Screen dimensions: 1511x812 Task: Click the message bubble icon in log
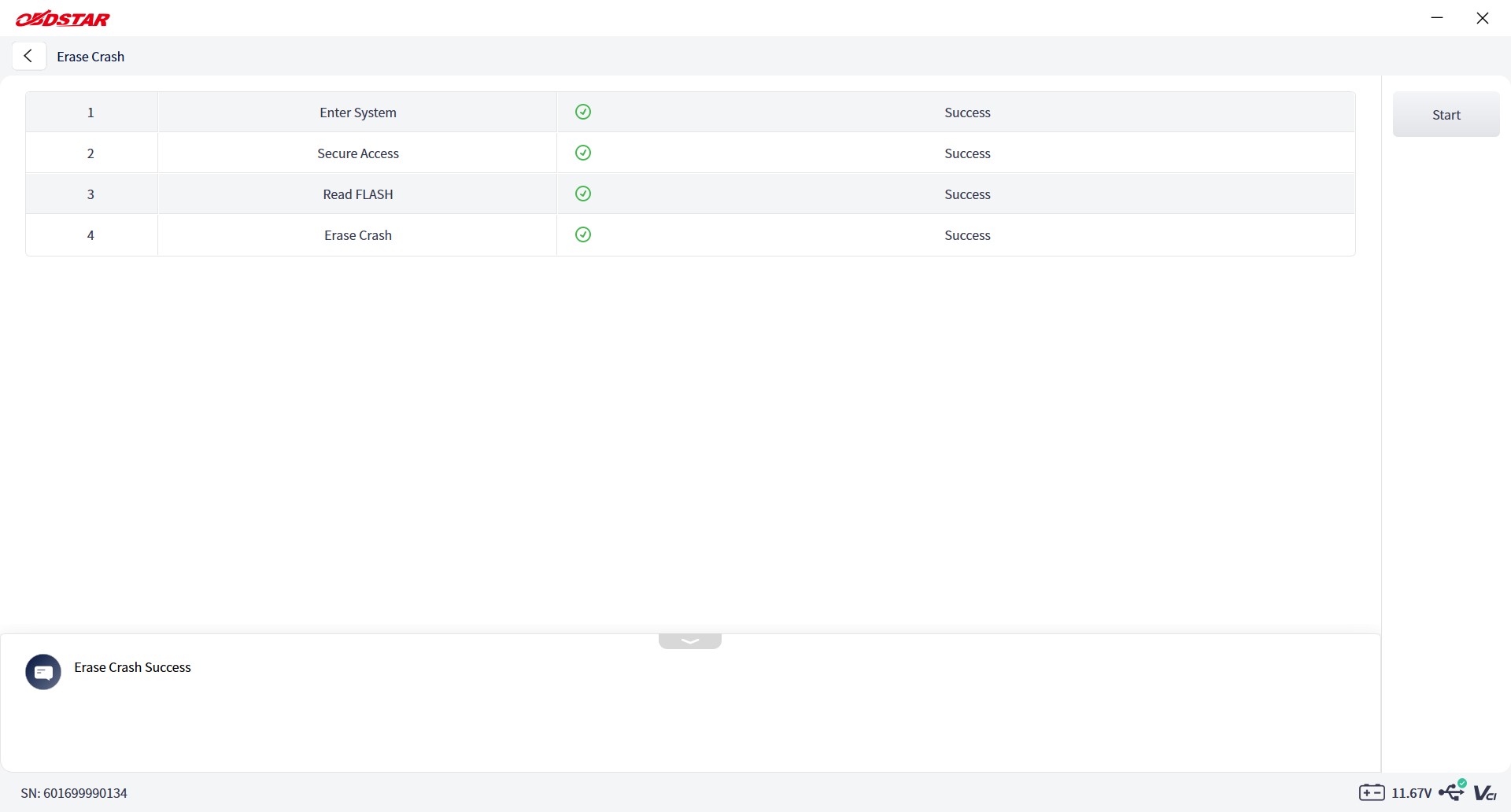tap(43, 672)
